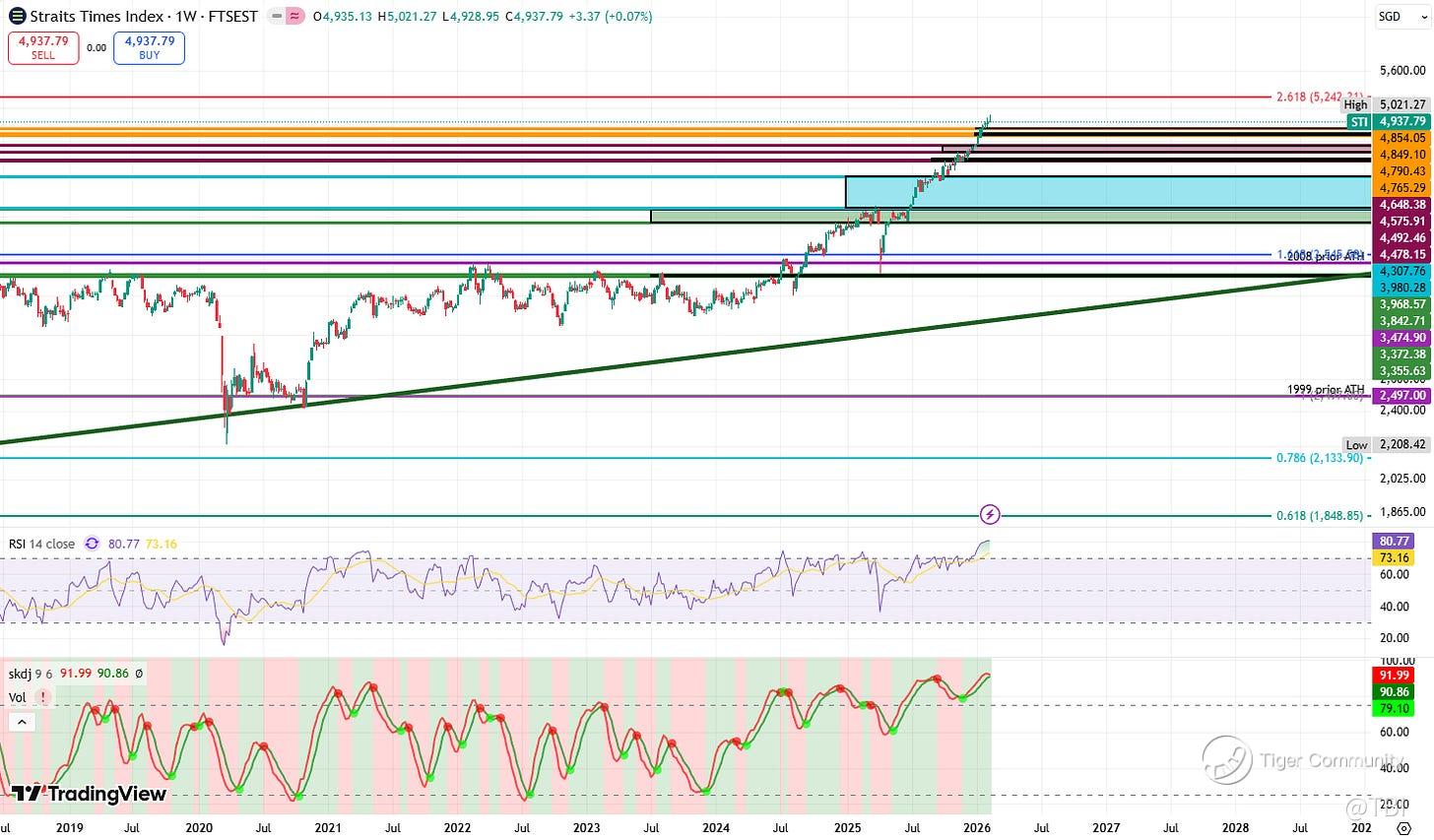
Task: Click the 2019 label on time axis
Action: pyautogui.click(x=69, y=829)
